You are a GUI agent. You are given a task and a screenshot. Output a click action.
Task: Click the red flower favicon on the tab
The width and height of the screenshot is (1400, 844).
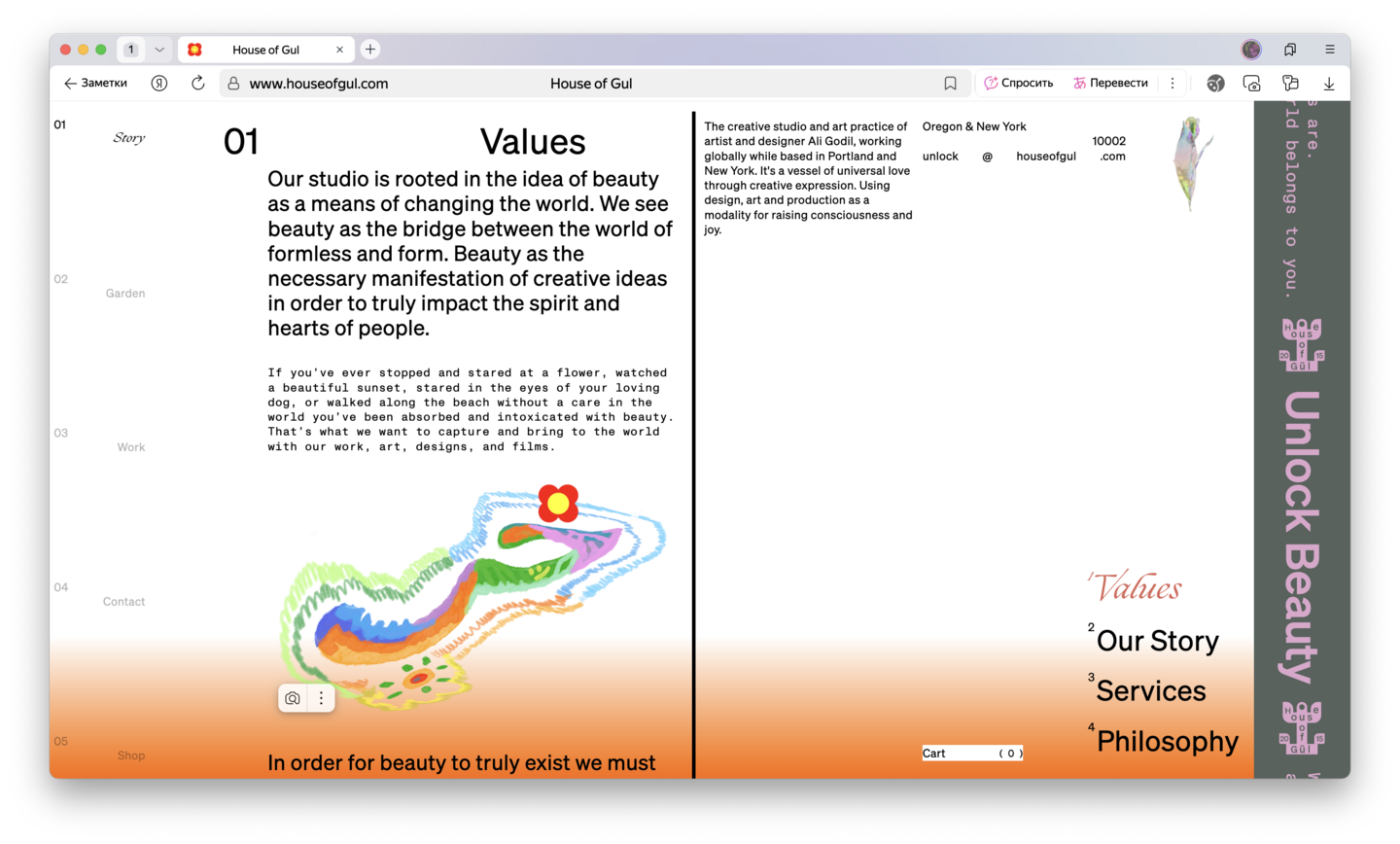(x=194, y=50)
